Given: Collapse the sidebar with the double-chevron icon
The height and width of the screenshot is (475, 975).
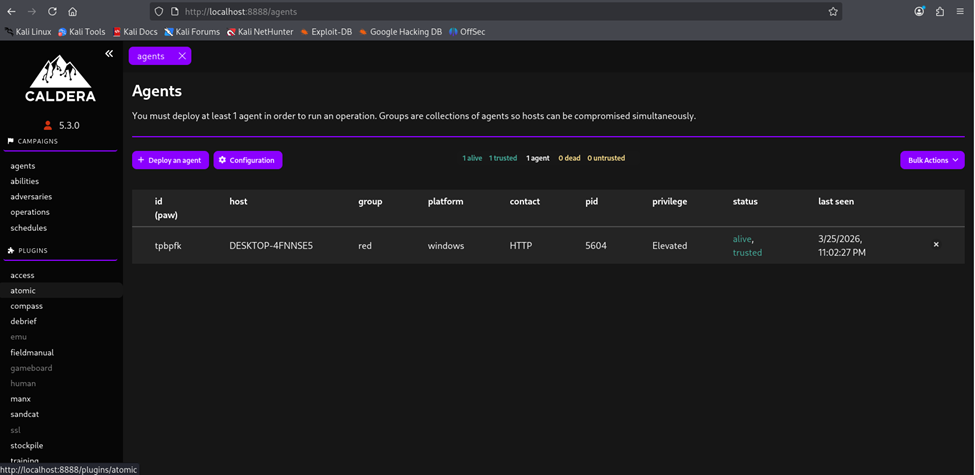Looking at the screenshot, I should [109, 54].
